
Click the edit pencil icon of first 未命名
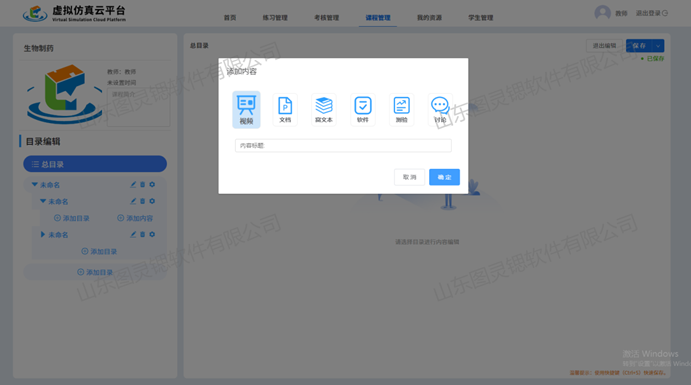tap(133, 185)
